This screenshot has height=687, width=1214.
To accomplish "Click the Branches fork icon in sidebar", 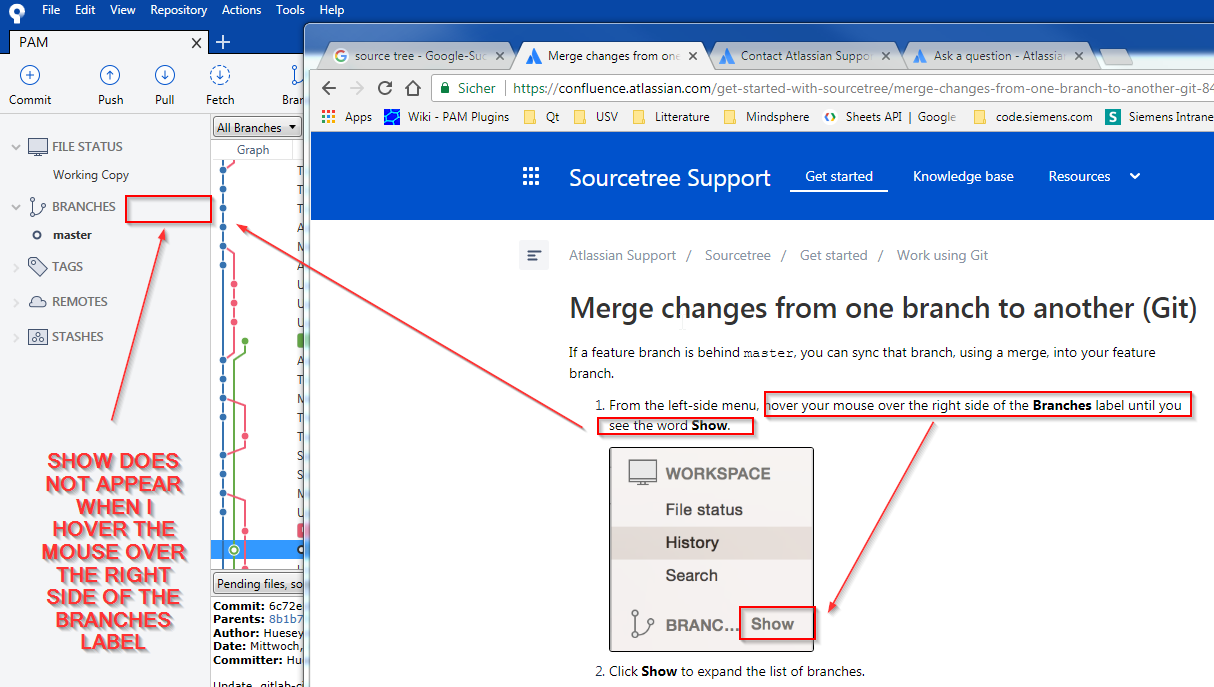I will tap(37, 207).
